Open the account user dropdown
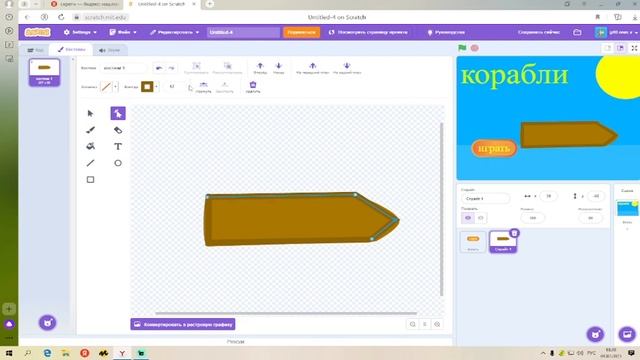Viewport: 640px width, 360px height. (617, 32)
